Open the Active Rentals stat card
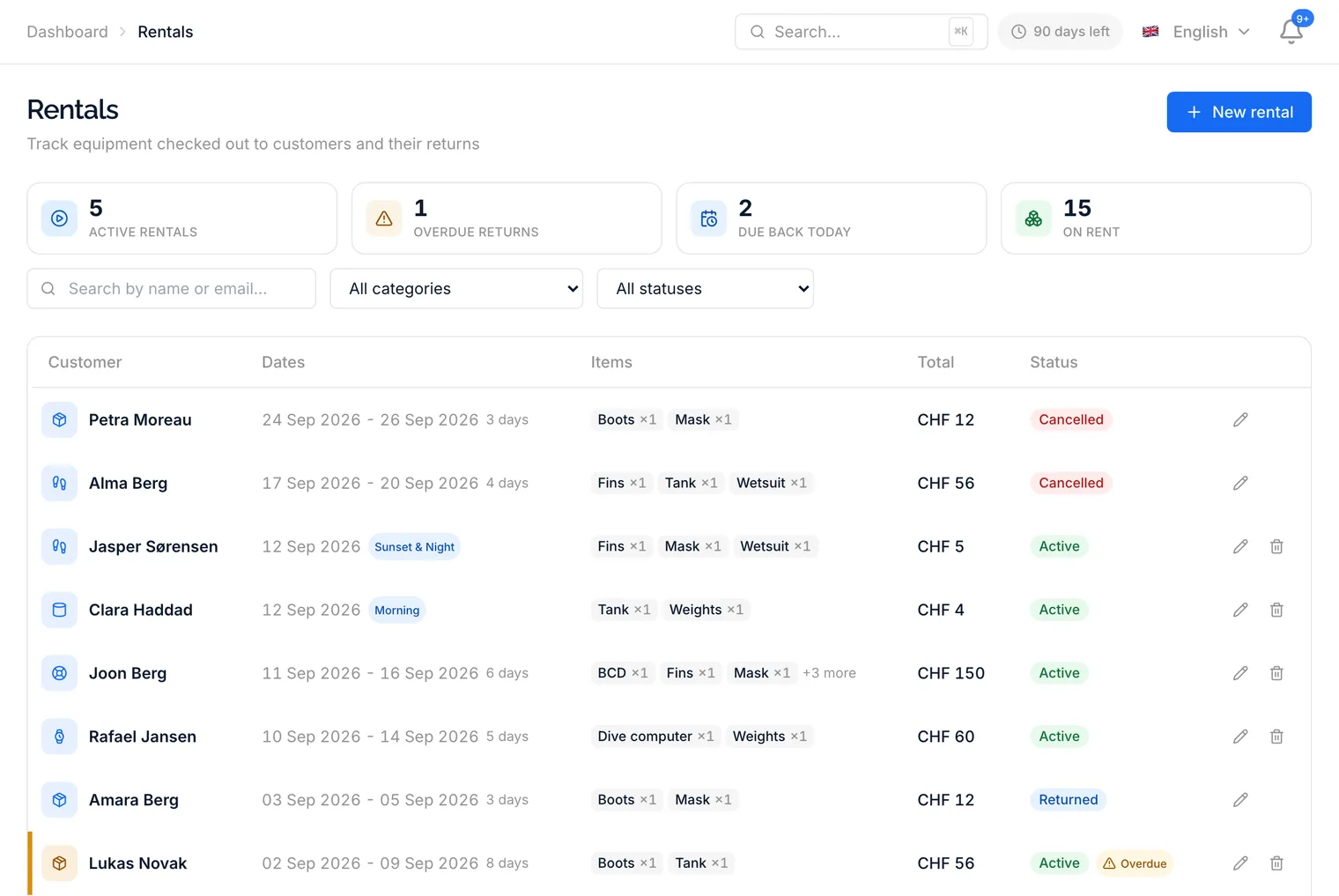 click(182, 218)
